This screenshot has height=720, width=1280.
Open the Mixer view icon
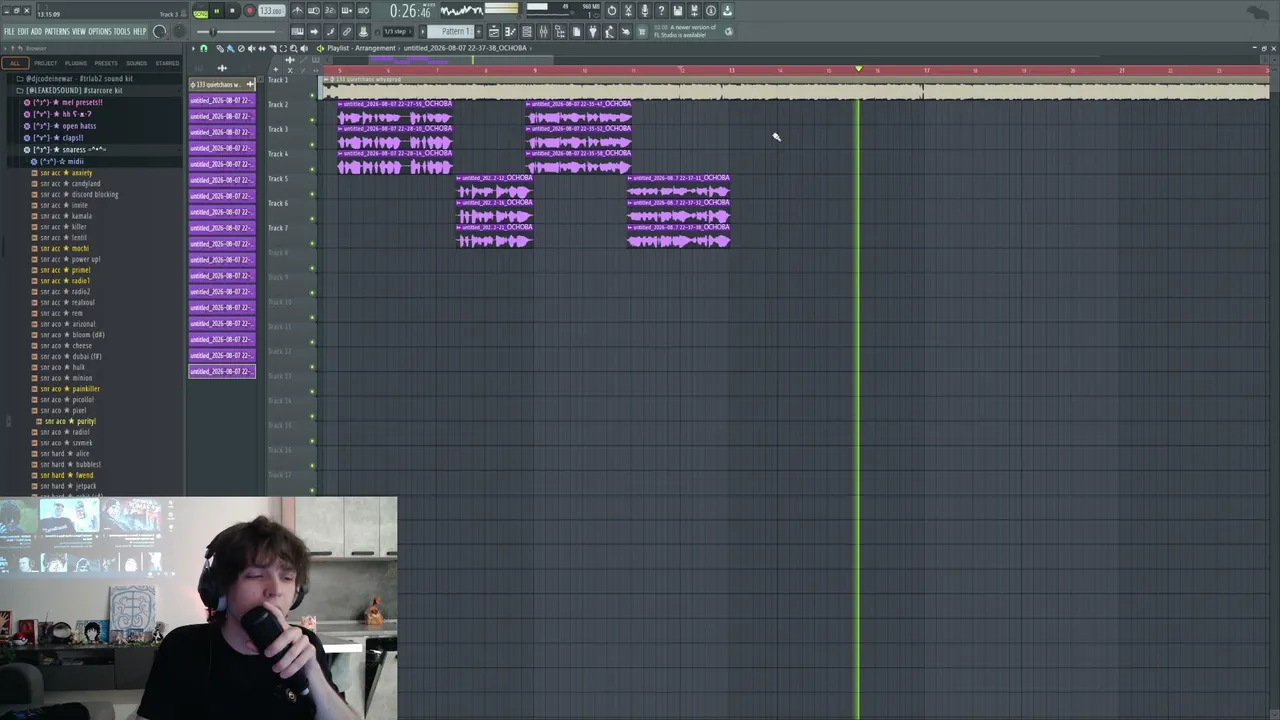tap(543, 31)
